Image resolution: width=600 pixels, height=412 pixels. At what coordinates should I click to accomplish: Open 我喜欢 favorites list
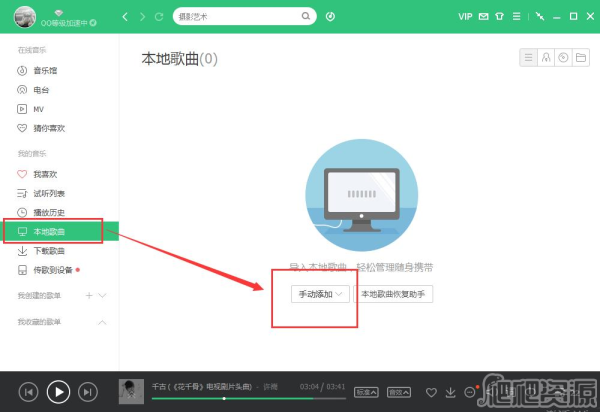pyautogui.click(x=37, y=174)
